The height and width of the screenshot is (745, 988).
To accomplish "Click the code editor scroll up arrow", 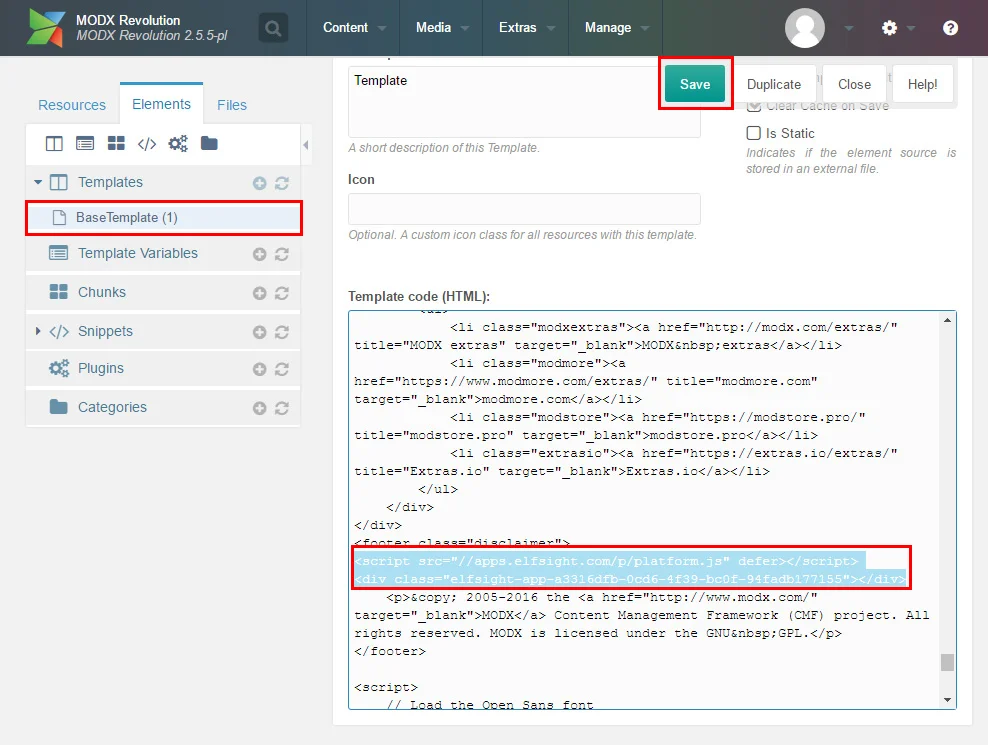I will click(x=947, y=321).
